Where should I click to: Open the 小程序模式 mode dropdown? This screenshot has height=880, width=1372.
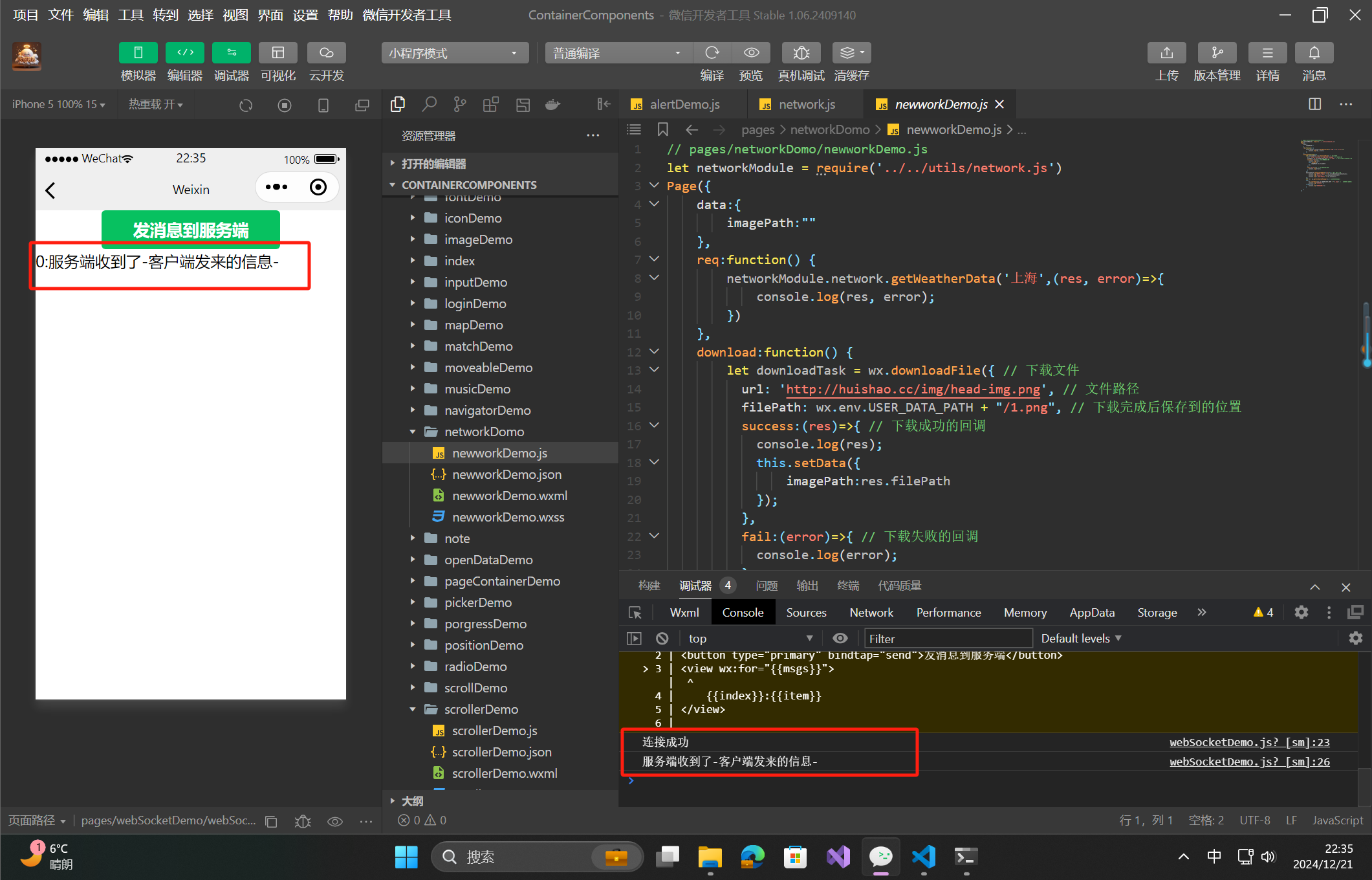(x=454, y=53)
